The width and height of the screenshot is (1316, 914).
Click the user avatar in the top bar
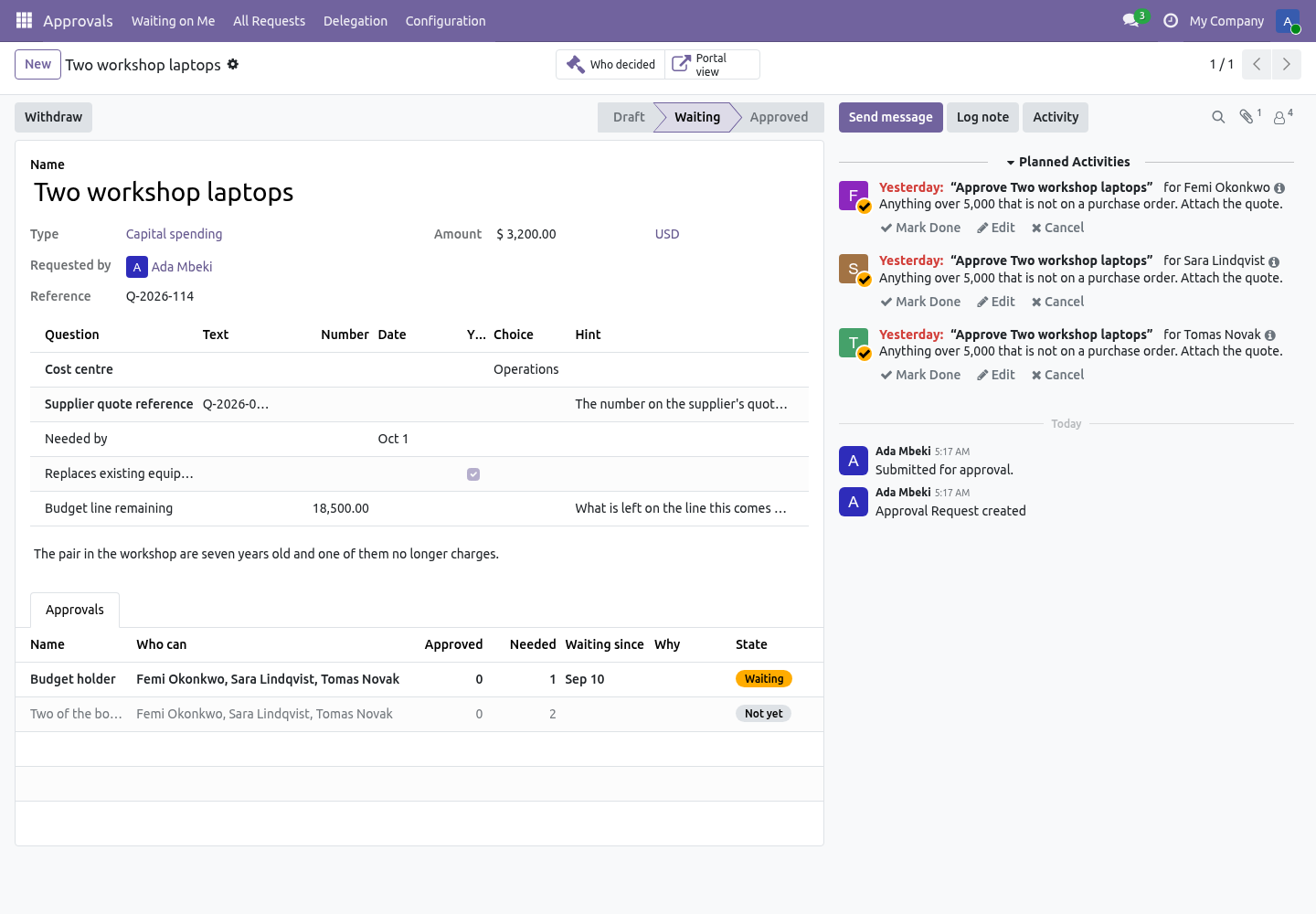[x=1288, y=21]
